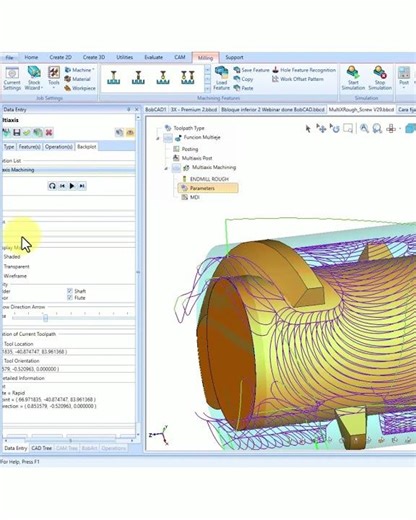416x520 pixels.
Task: Step backplot to next move
Action: coord(82,186)
